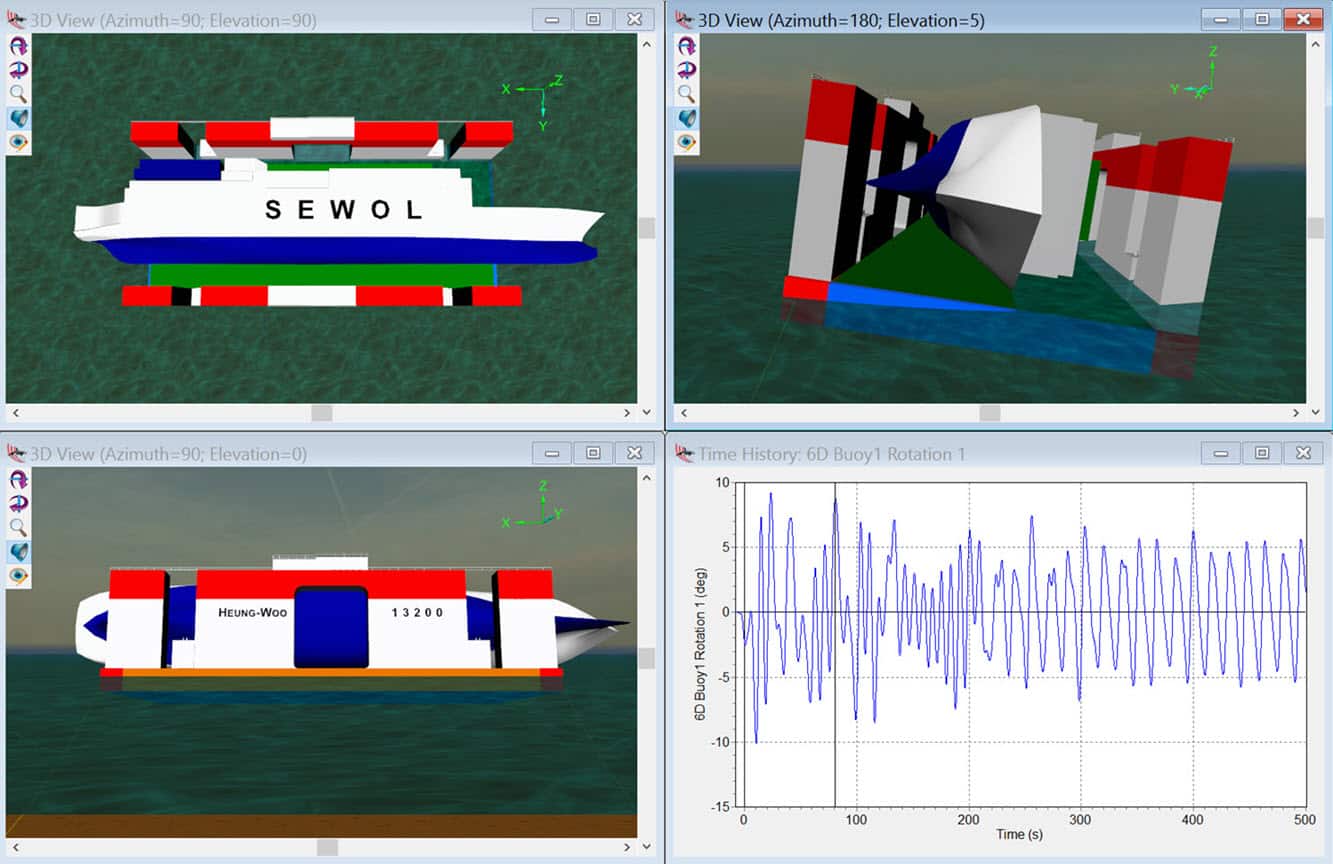
Task: Select zoom magnifier in Elevation=90 view
Action: coord(18,94)
